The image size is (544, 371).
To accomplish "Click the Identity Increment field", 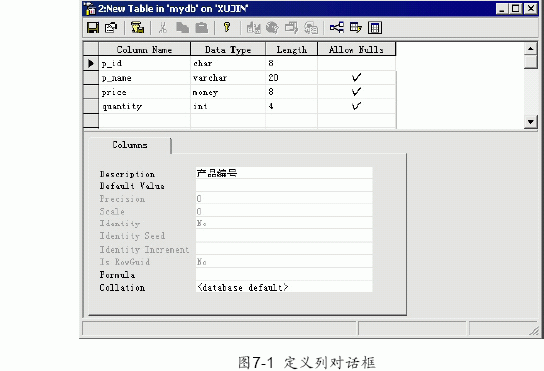I will point(284,249).
